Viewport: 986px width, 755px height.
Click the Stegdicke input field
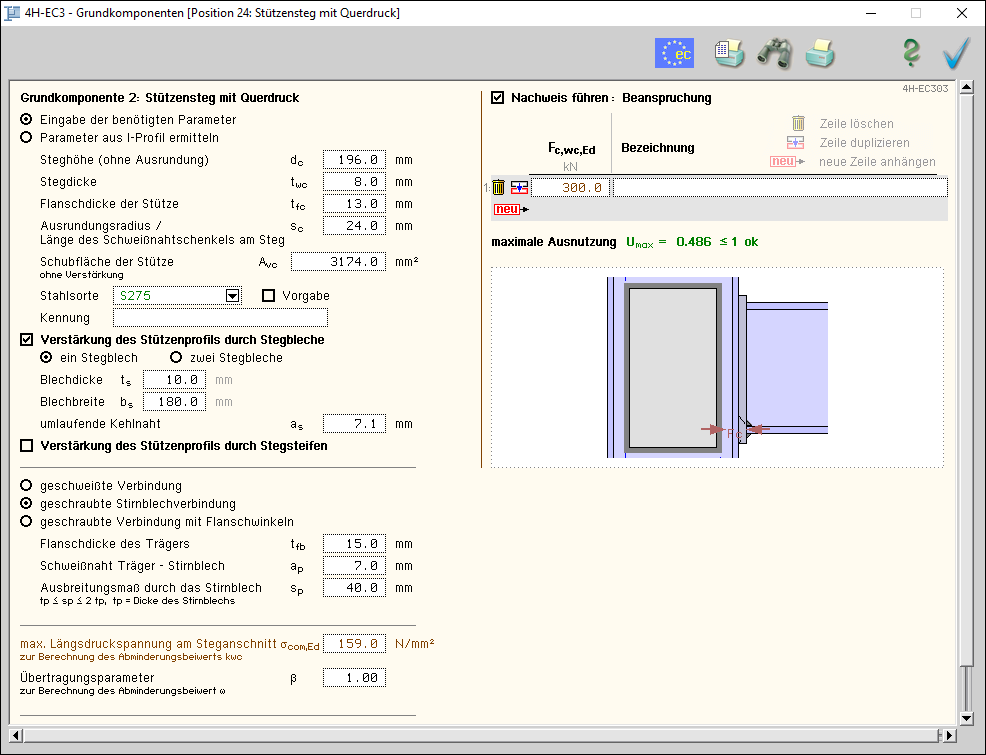(x=354, y=182)
